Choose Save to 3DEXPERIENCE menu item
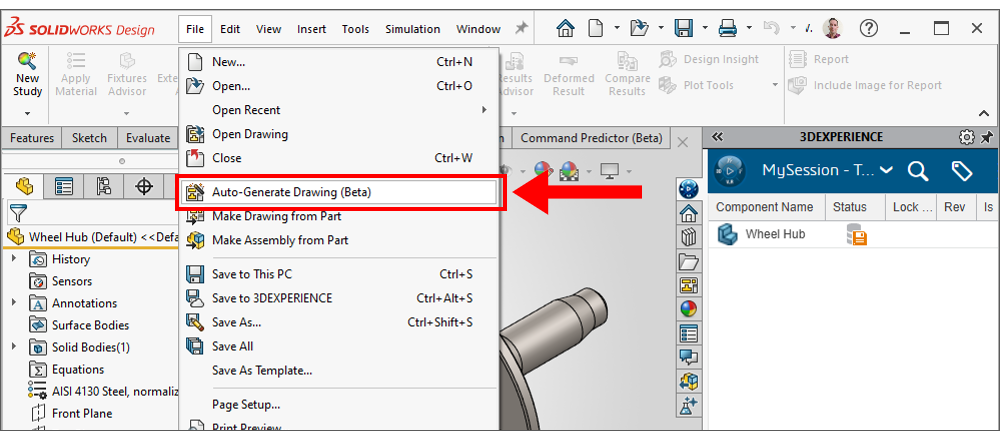Screen dimensions: 1000x440 point(337,298)
